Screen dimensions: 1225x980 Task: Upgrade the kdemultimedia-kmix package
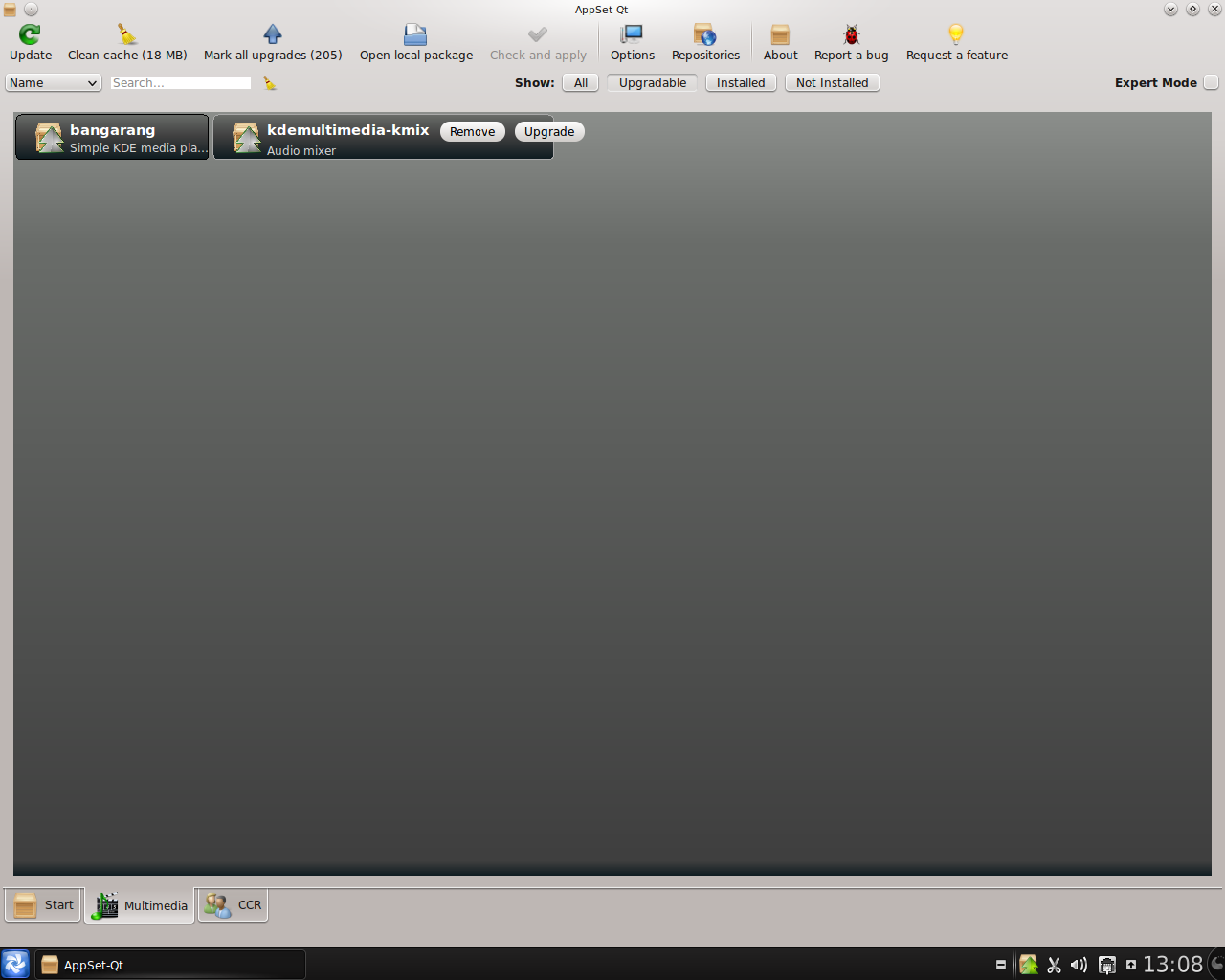click(x=549, y=132)
